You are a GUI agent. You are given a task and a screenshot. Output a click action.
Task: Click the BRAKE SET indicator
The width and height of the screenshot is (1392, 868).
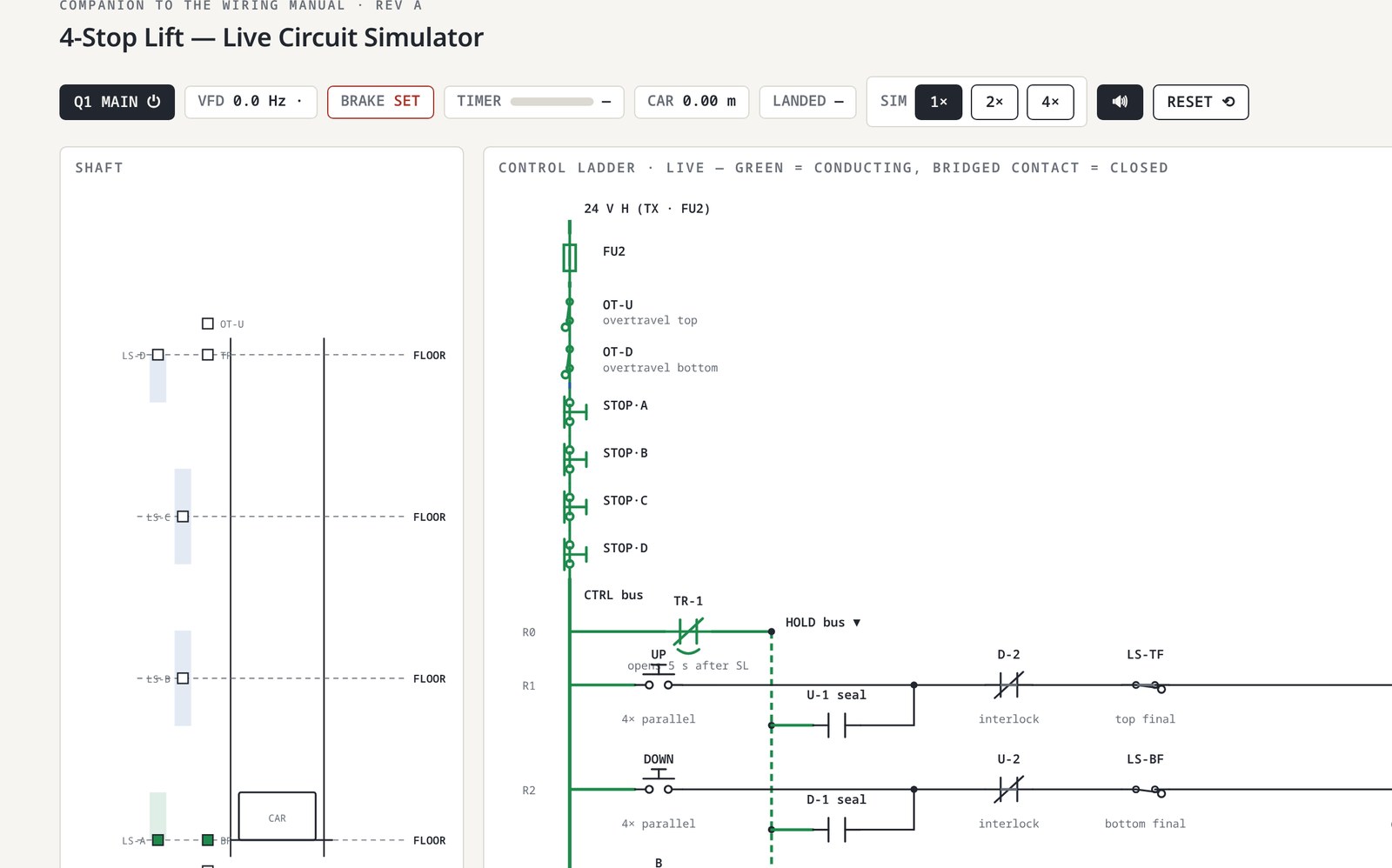380,102
